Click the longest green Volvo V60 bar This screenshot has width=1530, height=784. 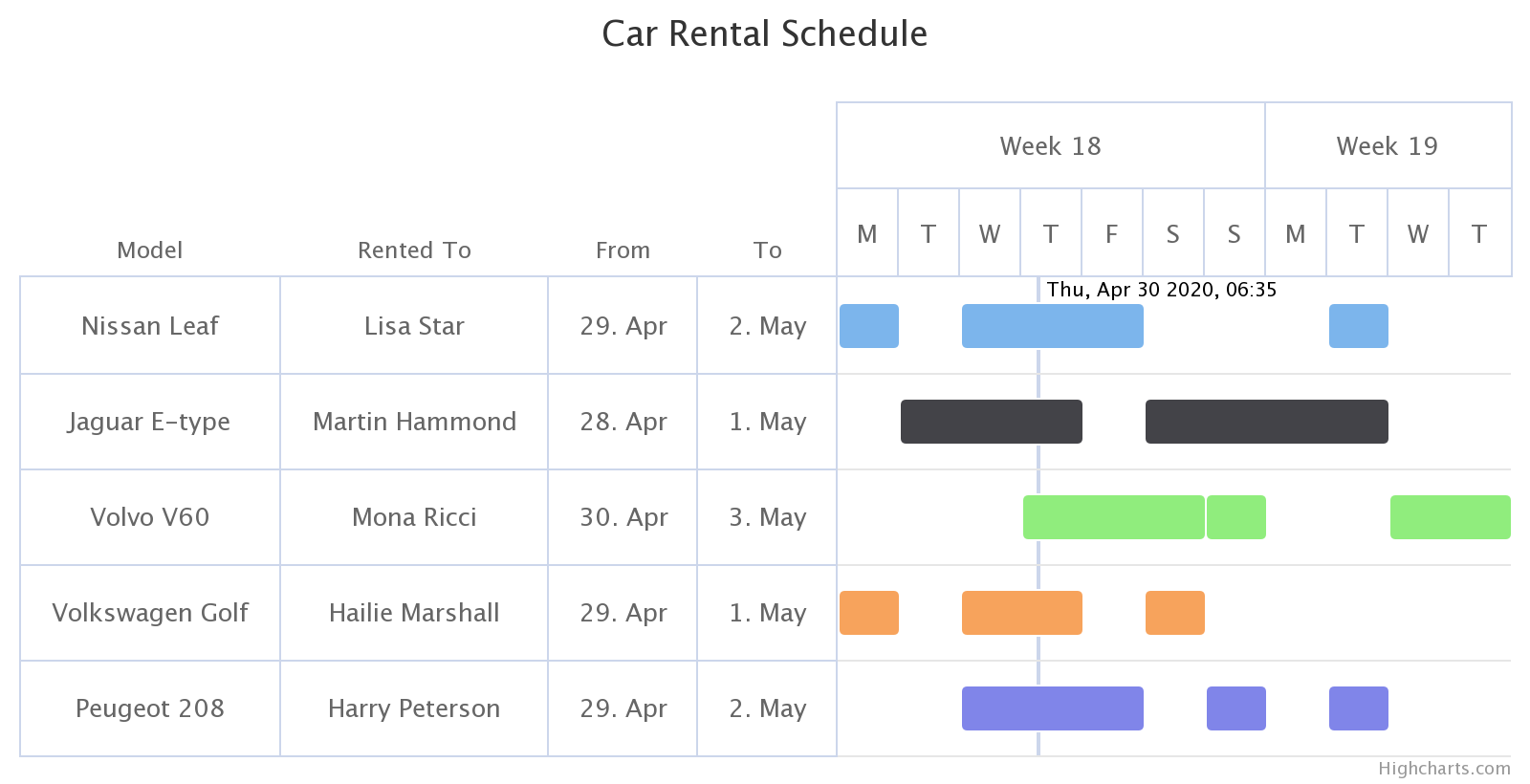point(1113,517)
